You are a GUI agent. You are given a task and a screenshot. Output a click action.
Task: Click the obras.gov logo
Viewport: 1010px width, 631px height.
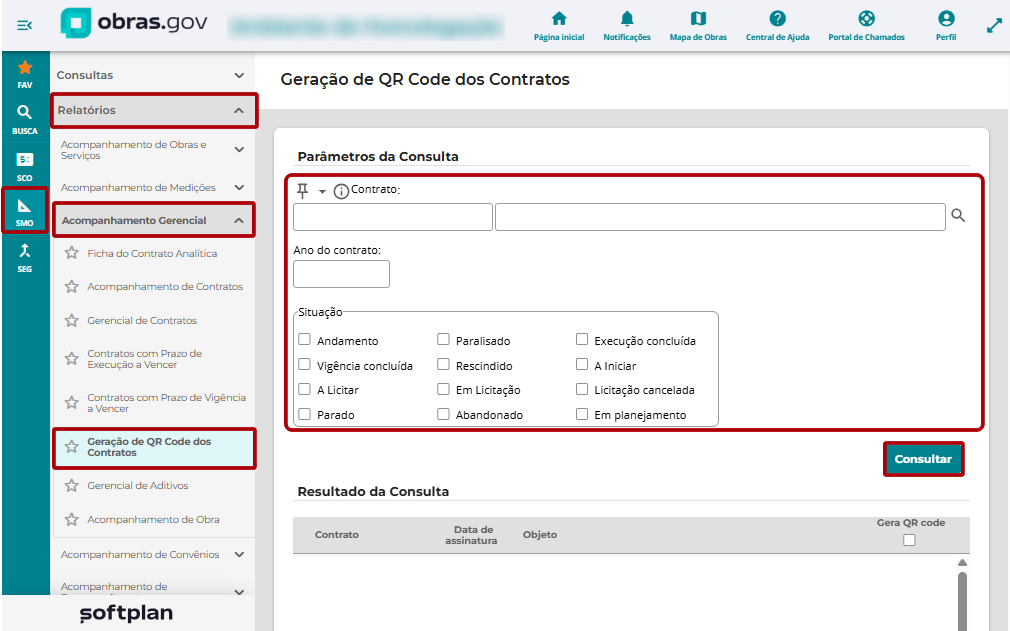click(x=134, y=23)
